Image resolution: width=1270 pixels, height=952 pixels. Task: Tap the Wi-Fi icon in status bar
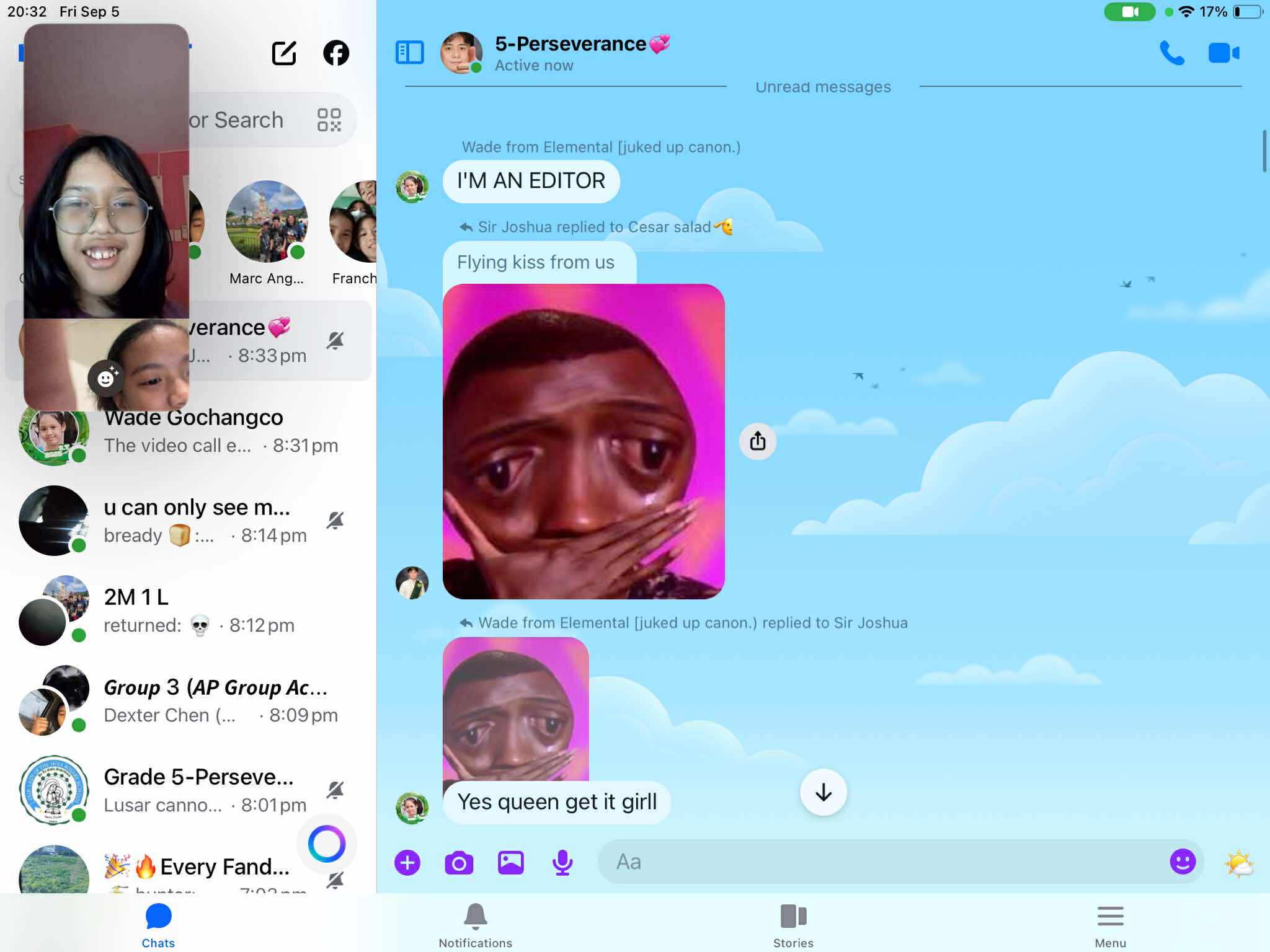tap(1186, 12)
